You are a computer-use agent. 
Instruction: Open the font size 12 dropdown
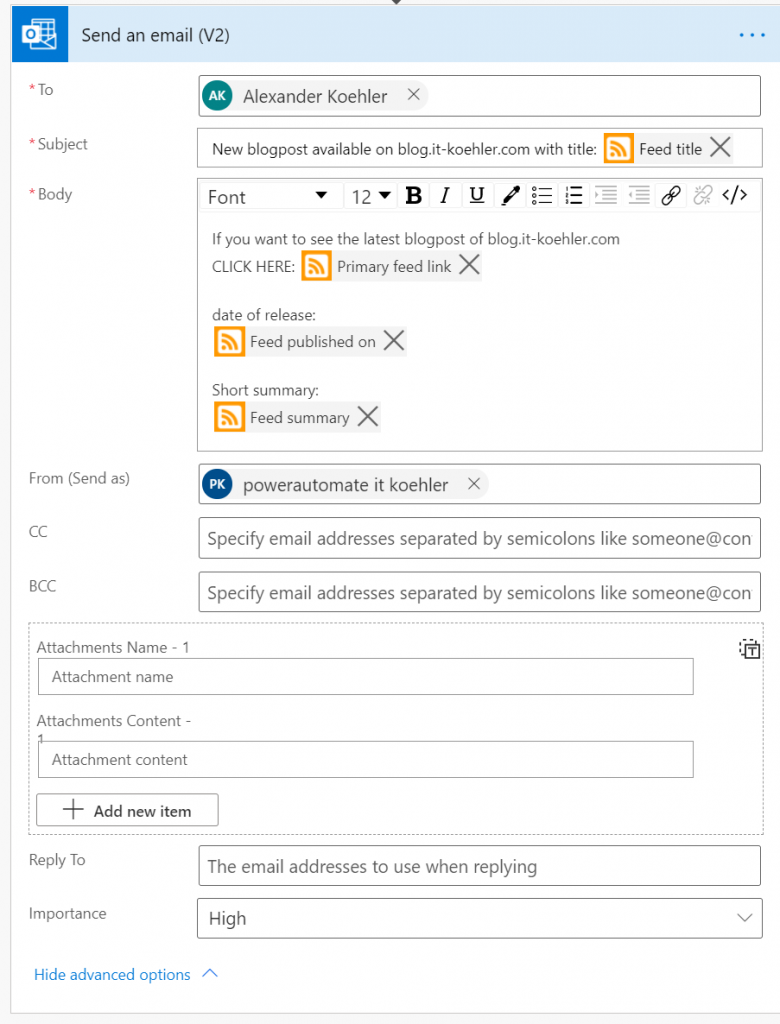(x=370, y=196)
